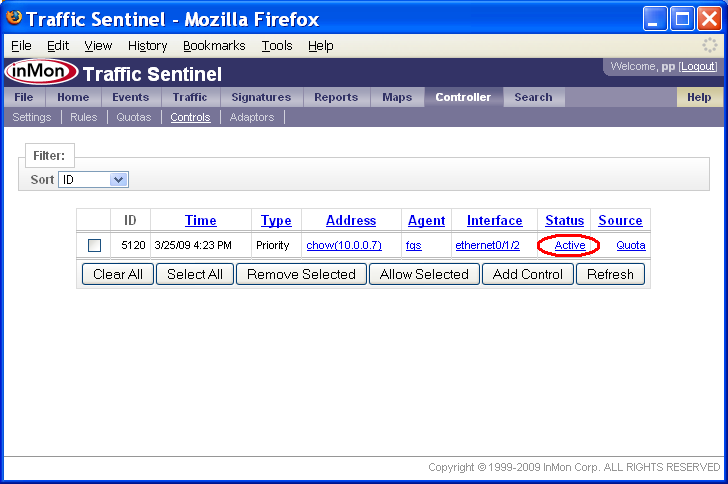The width and height of the screenshot is (728, 484).
Task: Click the Add Control button
Action: click(528, 274)
